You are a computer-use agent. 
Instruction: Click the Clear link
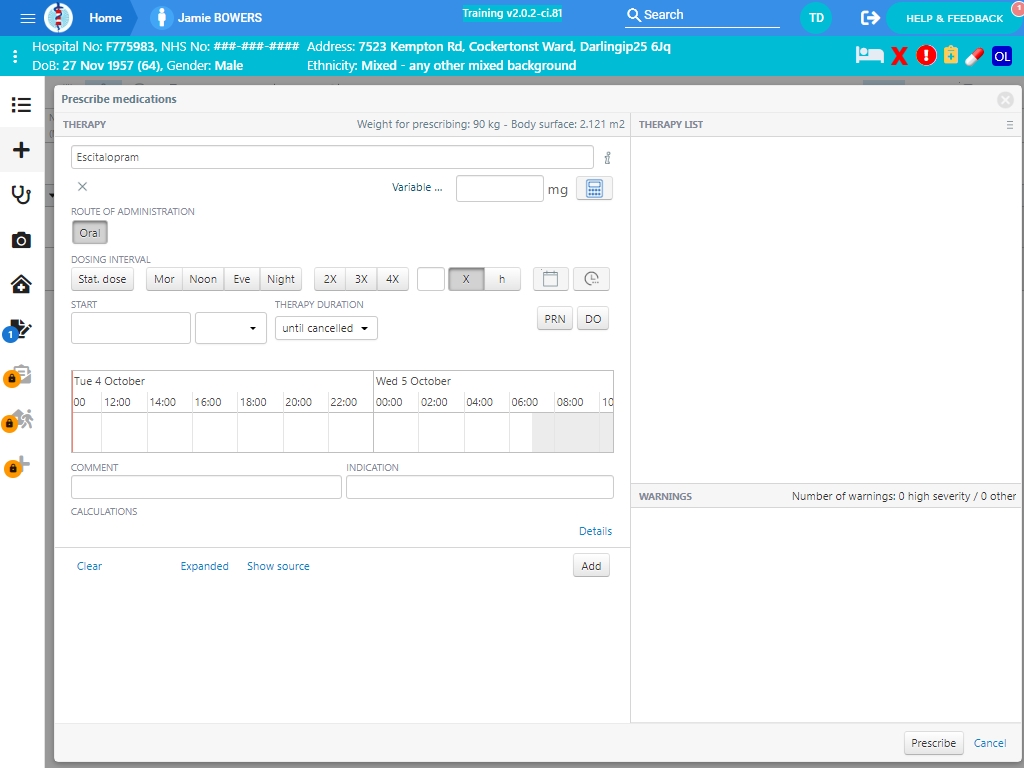[89, 566]
